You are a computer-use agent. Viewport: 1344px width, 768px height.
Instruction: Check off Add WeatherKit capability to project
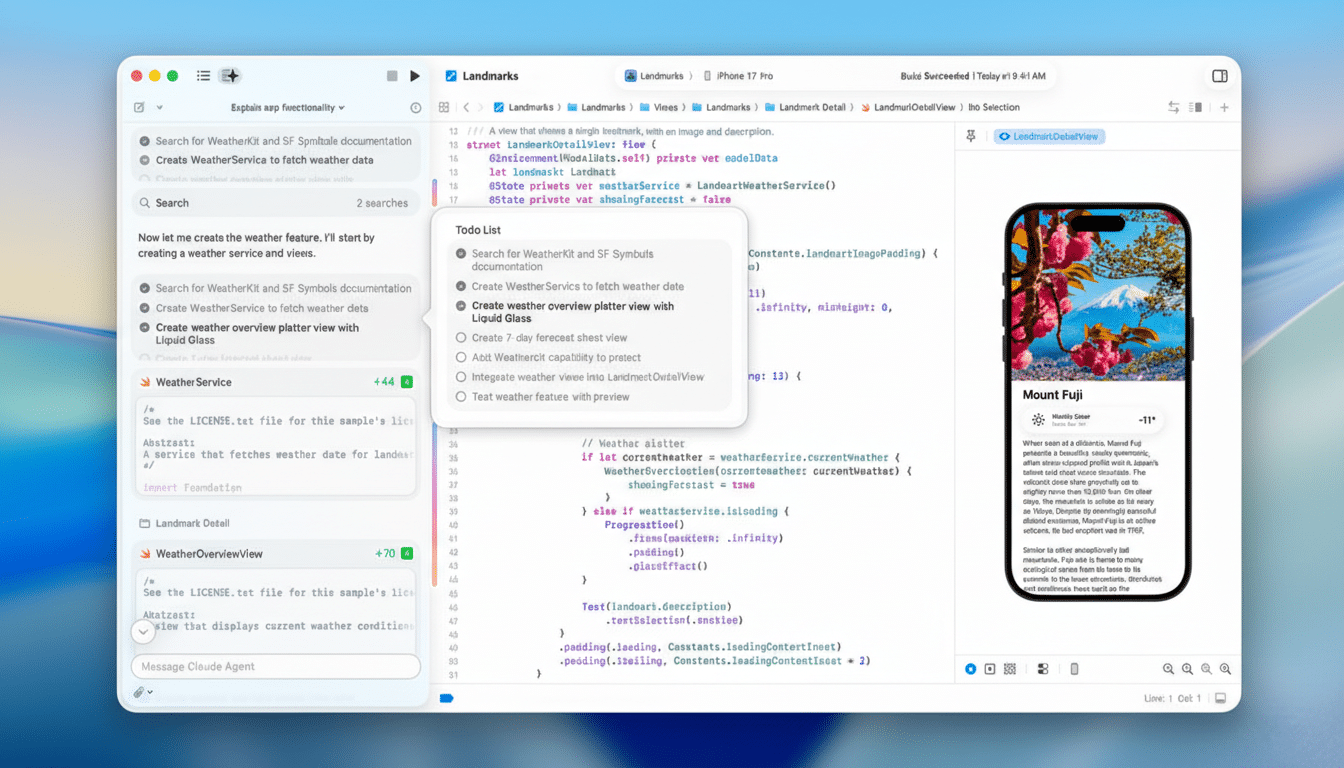pos(459,357)
